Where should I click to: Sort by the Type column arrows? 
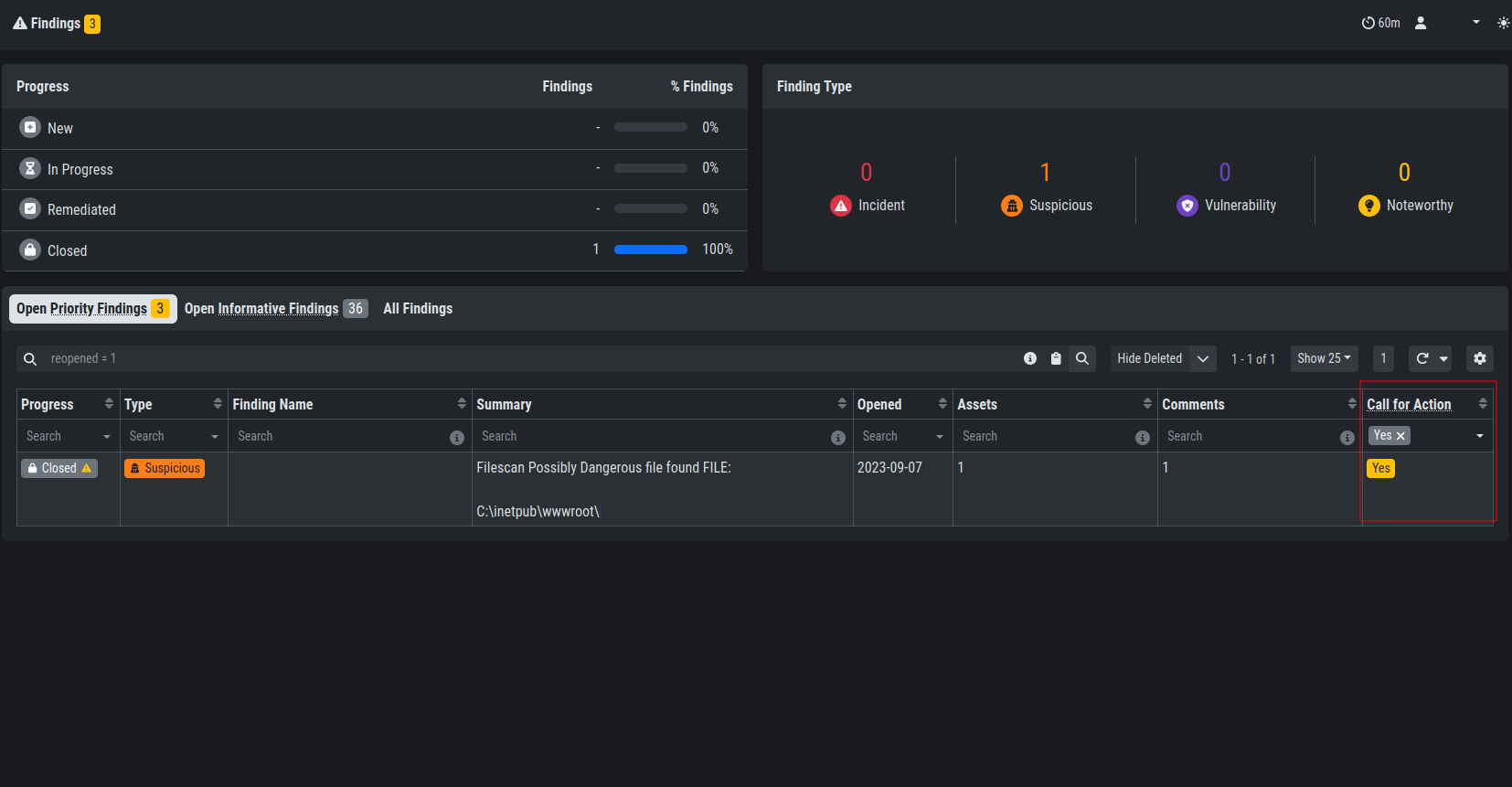(x=218, y=403)
